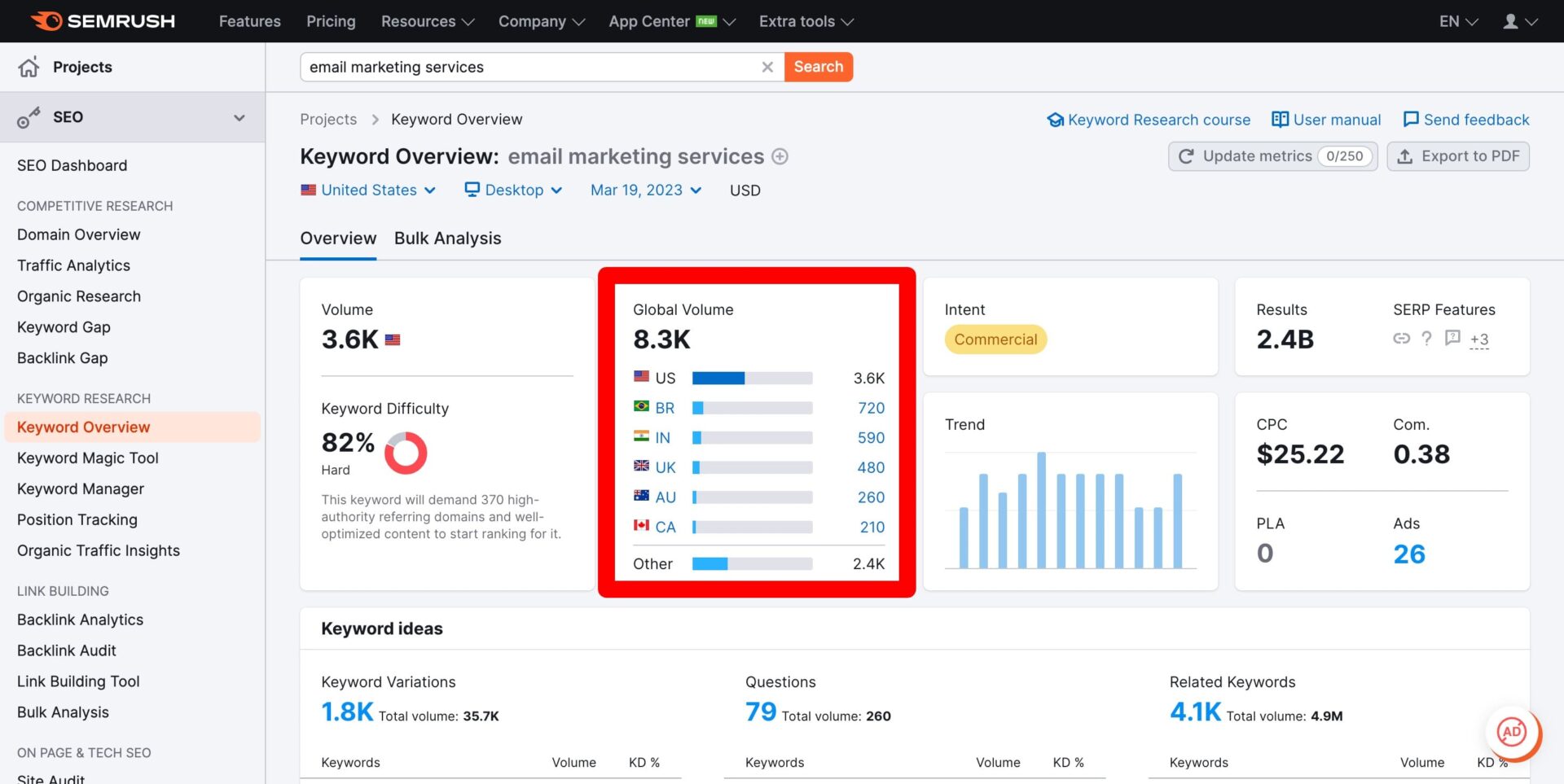
Task: Open the Pricing menu item
Action: [331, 21]
